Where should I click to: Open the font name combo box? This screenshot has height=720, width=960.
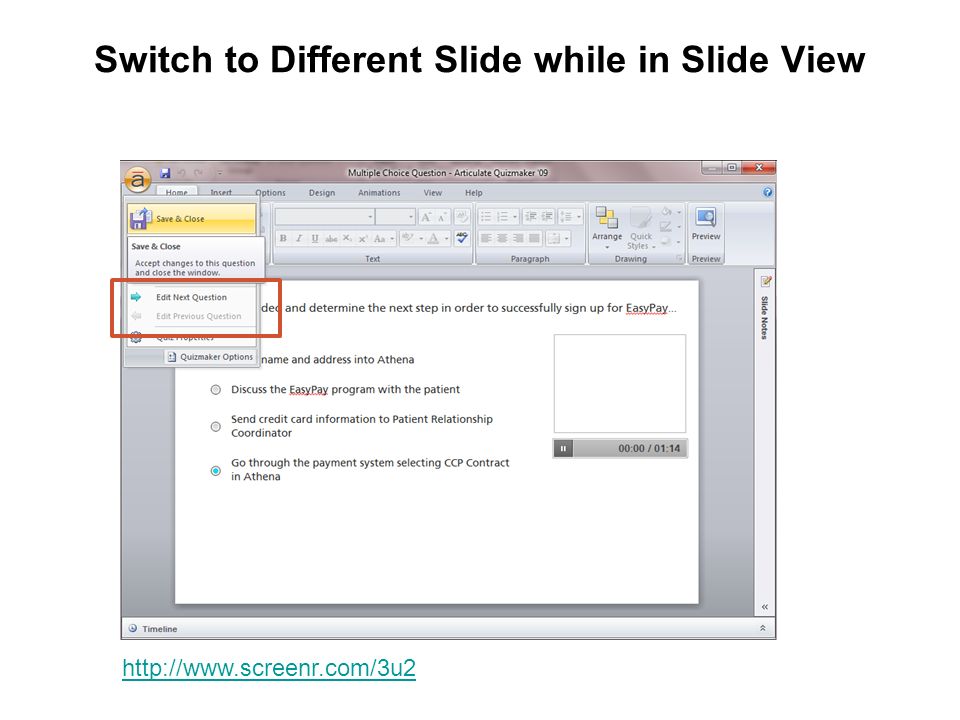(x=324, y=217)
